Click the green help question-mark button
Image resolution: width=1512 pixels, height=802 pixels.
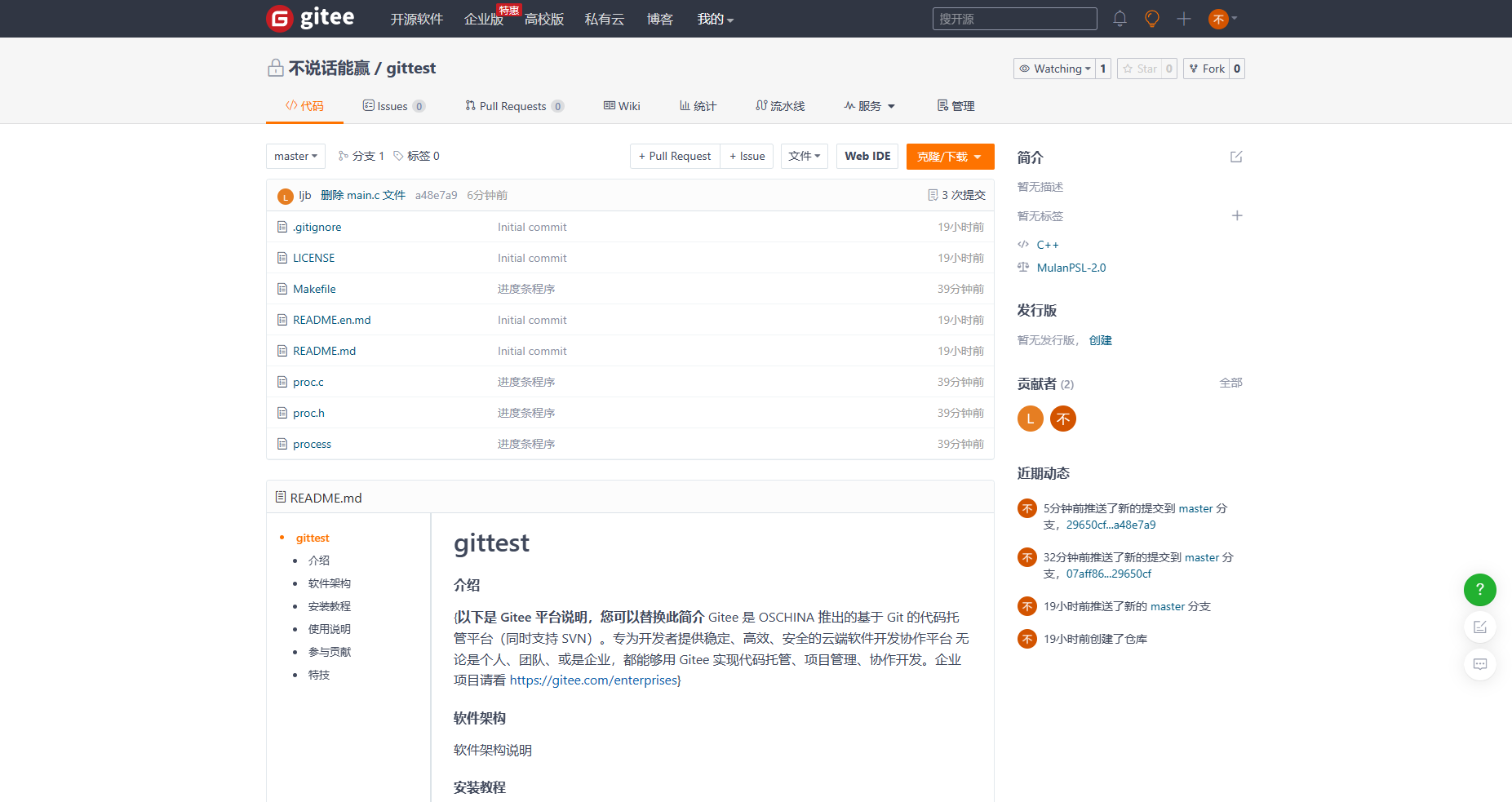(x=1479, y=589)
